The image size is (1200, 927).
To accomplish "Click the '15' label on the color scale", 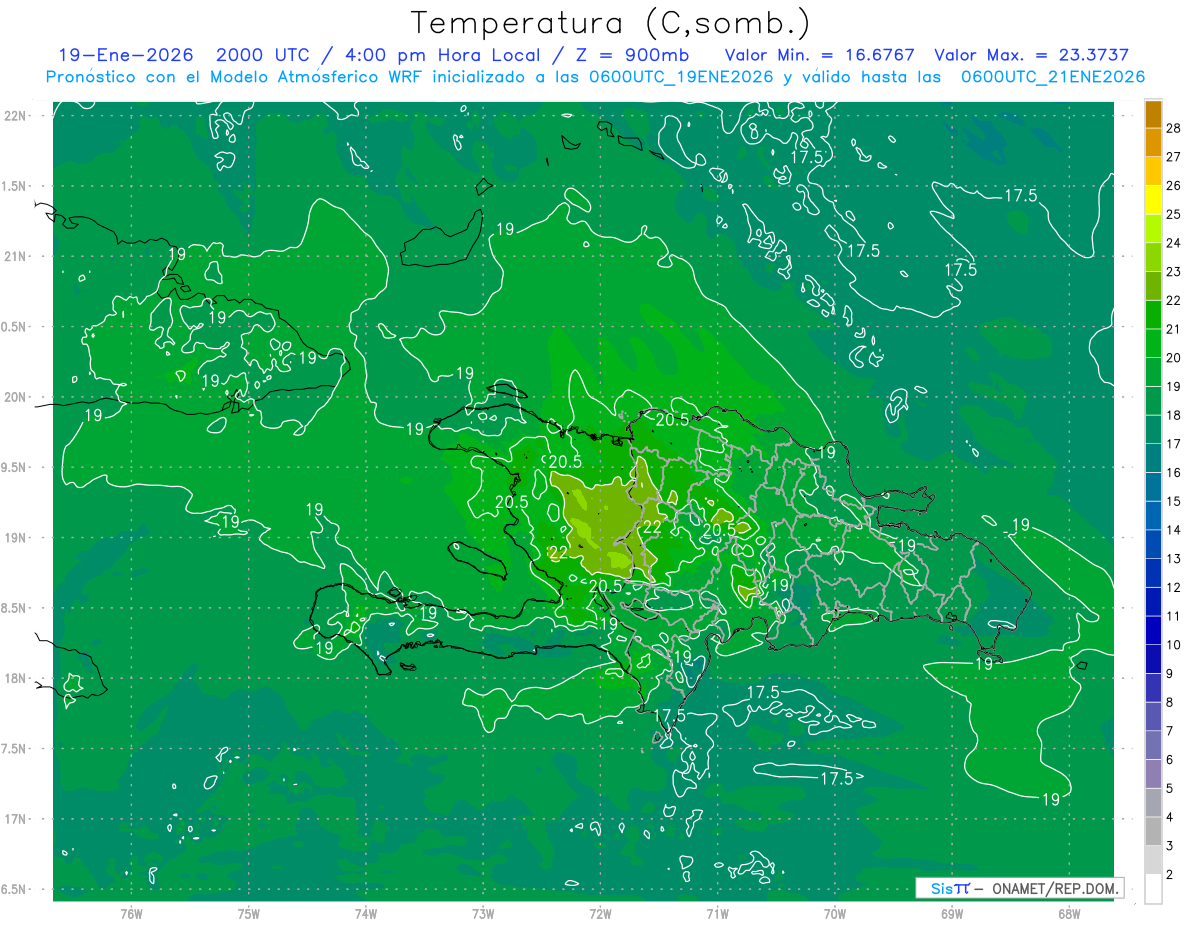I will pyautogui.click(x=1174, y=501).
